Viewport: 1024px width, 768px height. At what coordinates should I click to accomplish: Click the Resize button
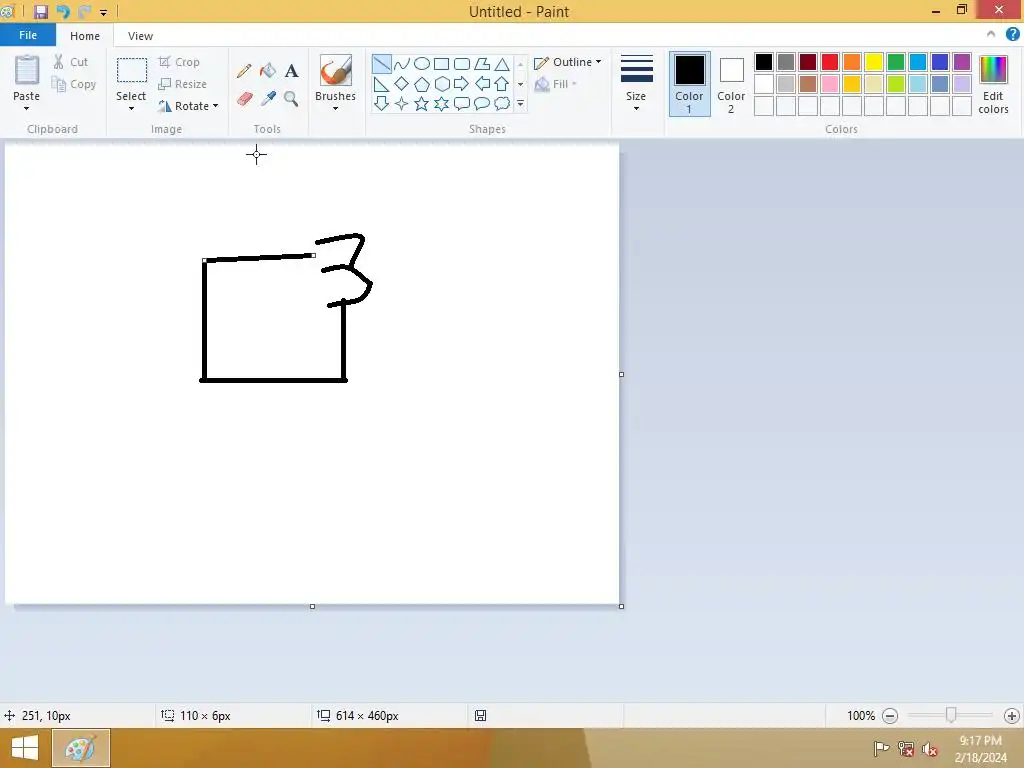[183, 84]
